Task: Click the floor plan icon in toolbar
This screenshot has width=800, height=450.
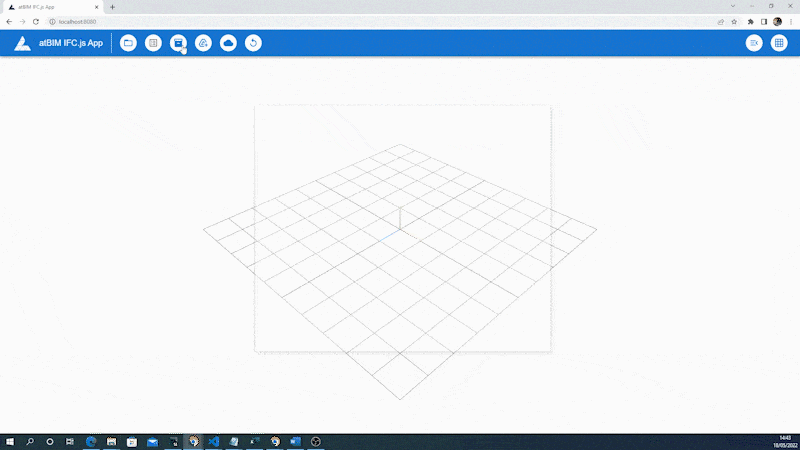Action: 153,43
